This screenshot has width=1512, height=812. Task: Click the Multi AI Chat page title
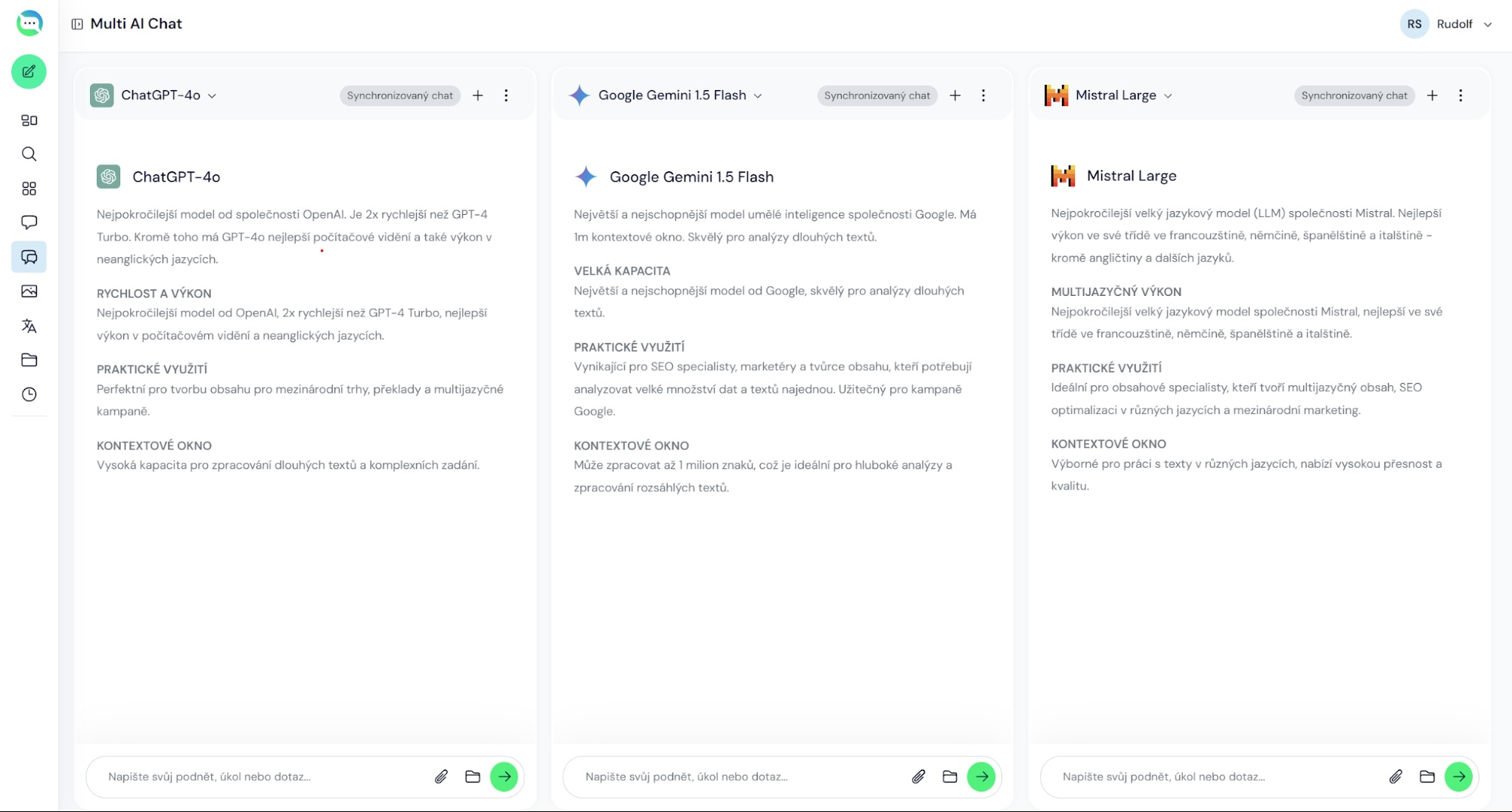point(136,23)
